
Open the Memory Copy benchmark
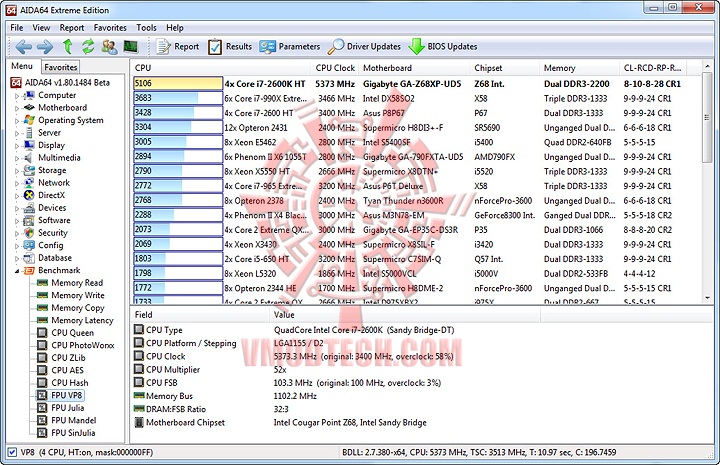[x=78, y=308]
